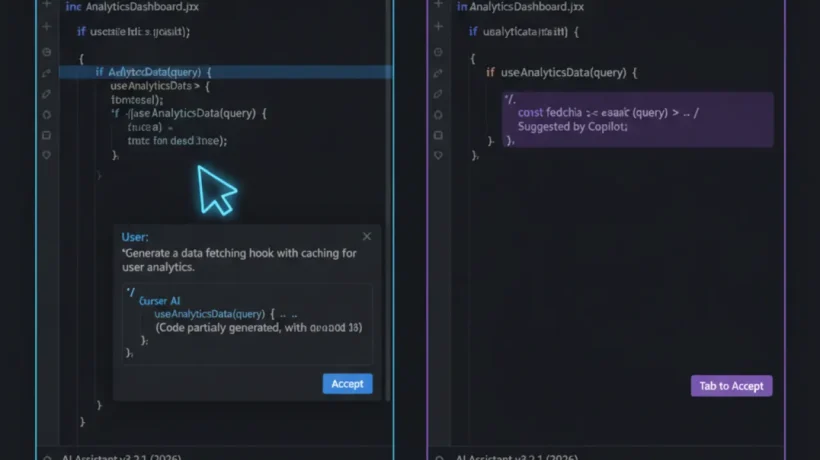Click the 'const fedchia' suggested line
The height and width of the screenshot is (460, 820).
pos(608,112)
